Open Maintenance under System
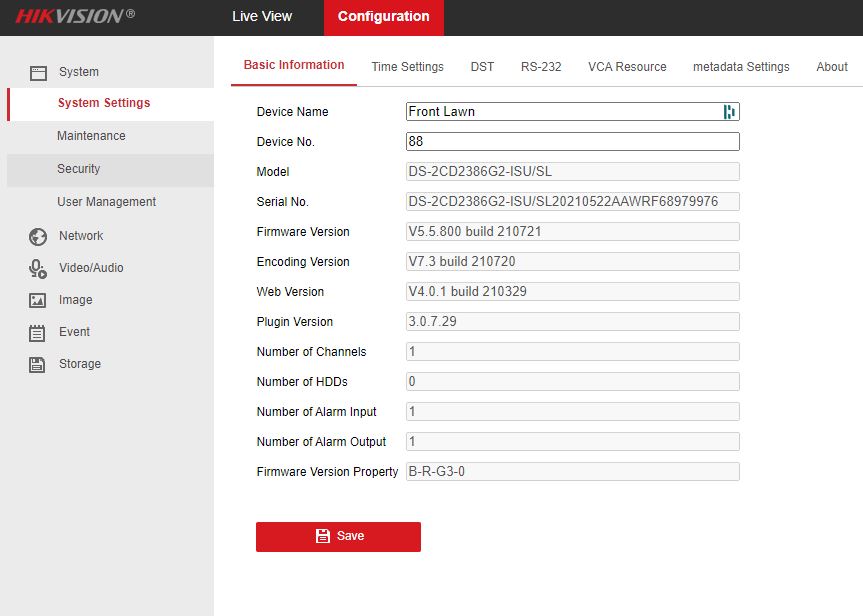863x616 pixels. click(x=91, y=136)
